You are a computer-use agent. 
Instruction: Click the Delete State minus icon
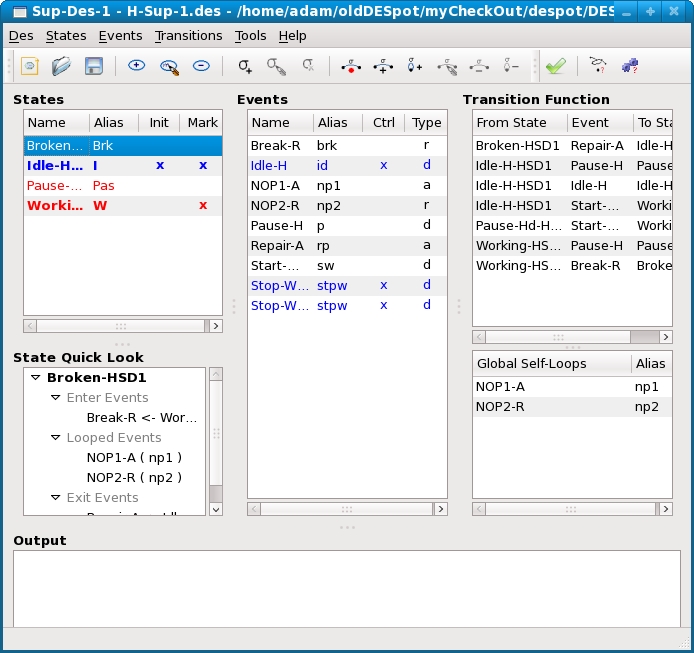201,66
